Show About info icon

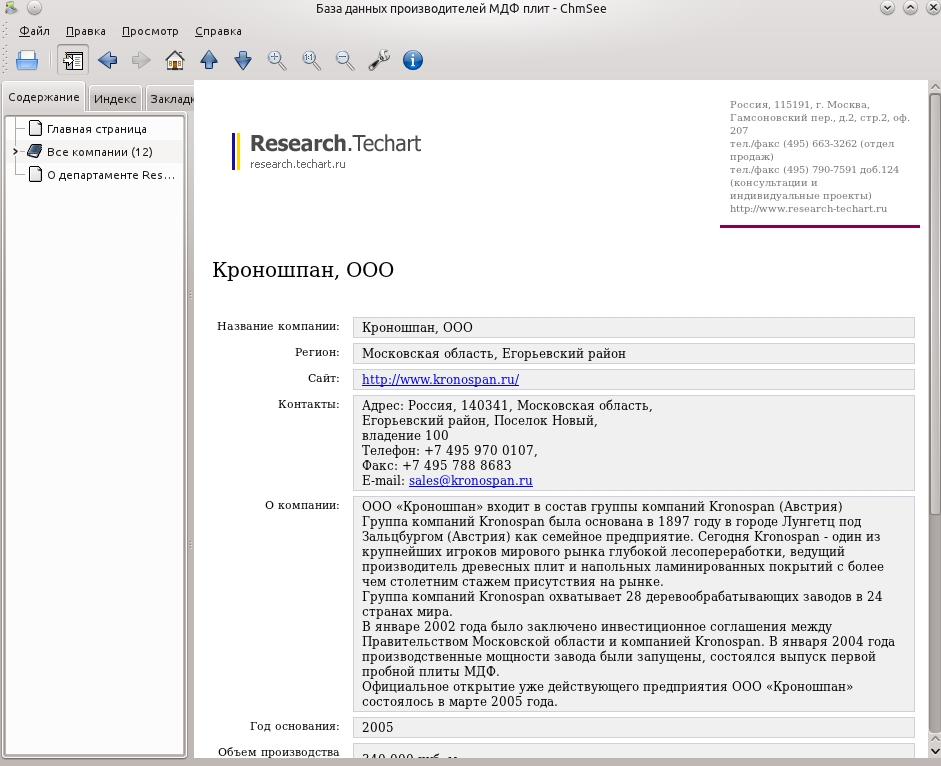point(413,60)
